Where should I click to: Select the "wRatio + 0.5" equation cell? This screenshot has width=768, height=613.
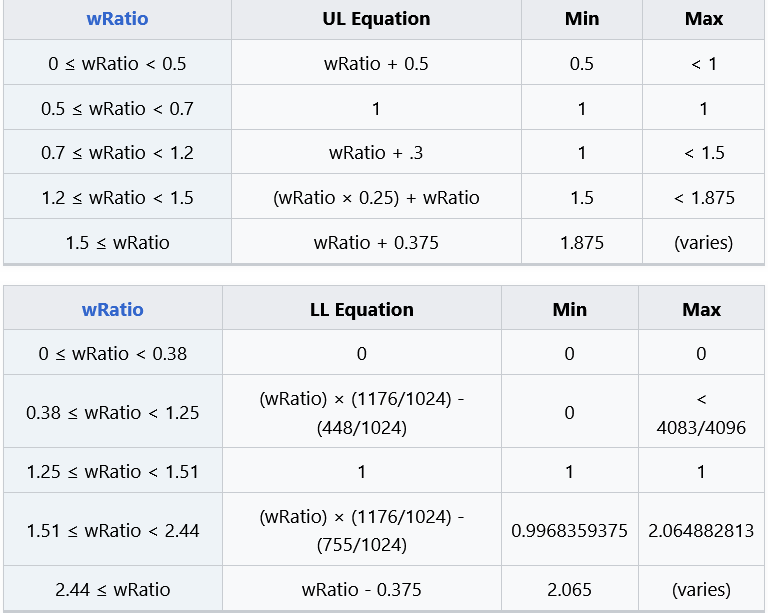pos(376,64)
